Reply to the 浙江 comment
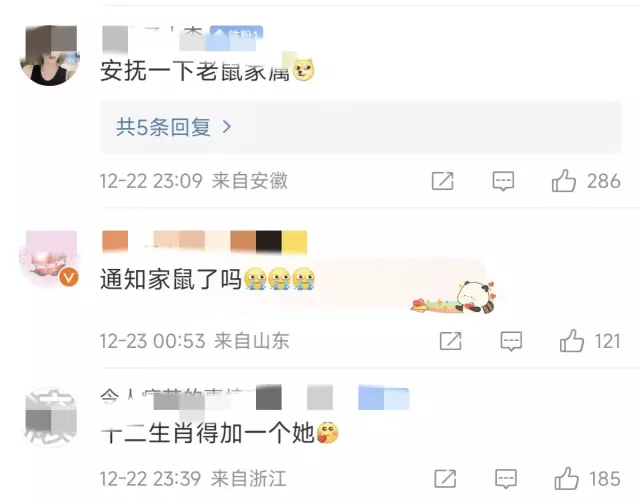640x499 pixels. coord(506,478)
